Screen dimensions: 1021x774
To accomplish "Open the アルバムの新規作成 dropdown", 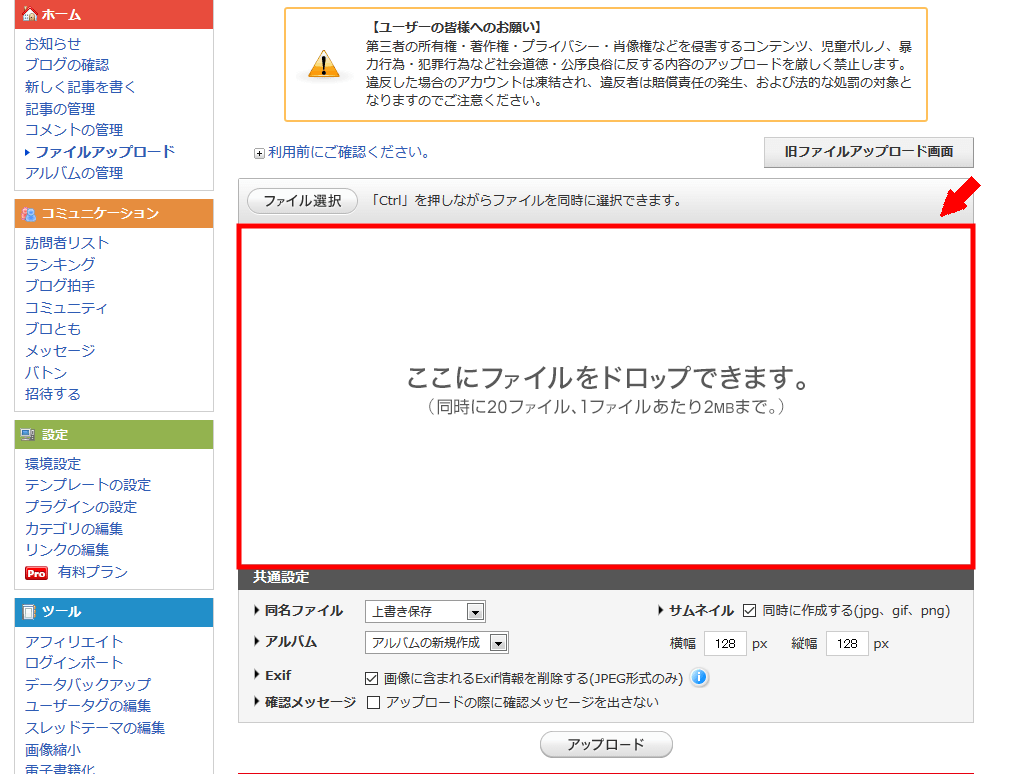I will (436, 643).
